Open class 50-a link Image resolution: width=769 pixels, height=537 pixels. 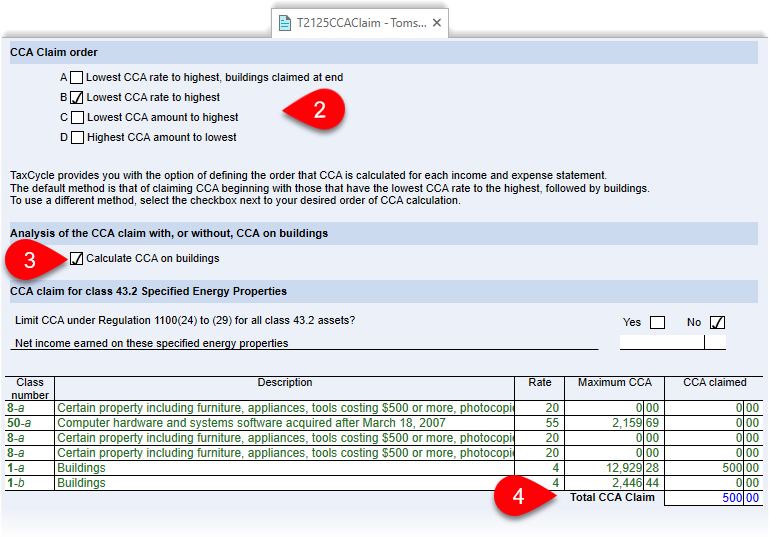point(19,423)
